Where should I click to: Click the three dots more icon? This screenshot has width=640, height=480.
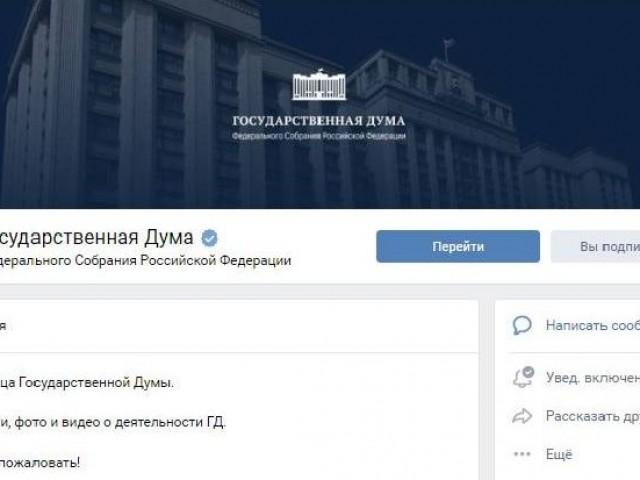[x=522, y=454]
